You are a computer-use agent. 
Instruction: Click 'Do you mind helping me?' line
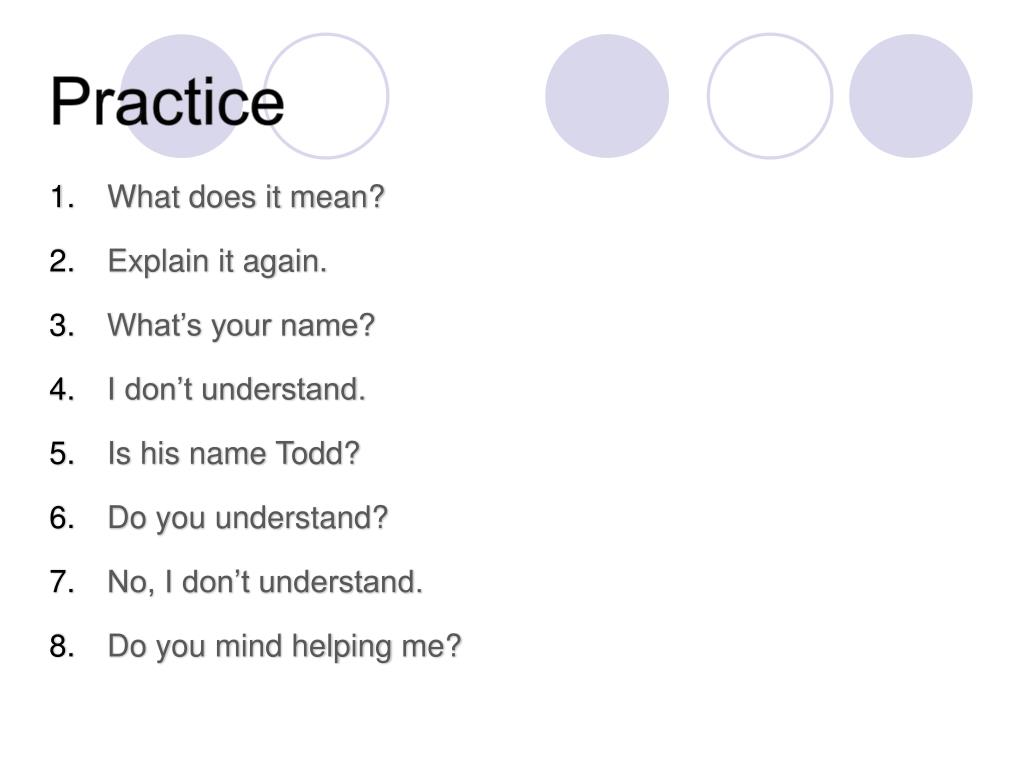pyautogui.click(x=285, y=647)
